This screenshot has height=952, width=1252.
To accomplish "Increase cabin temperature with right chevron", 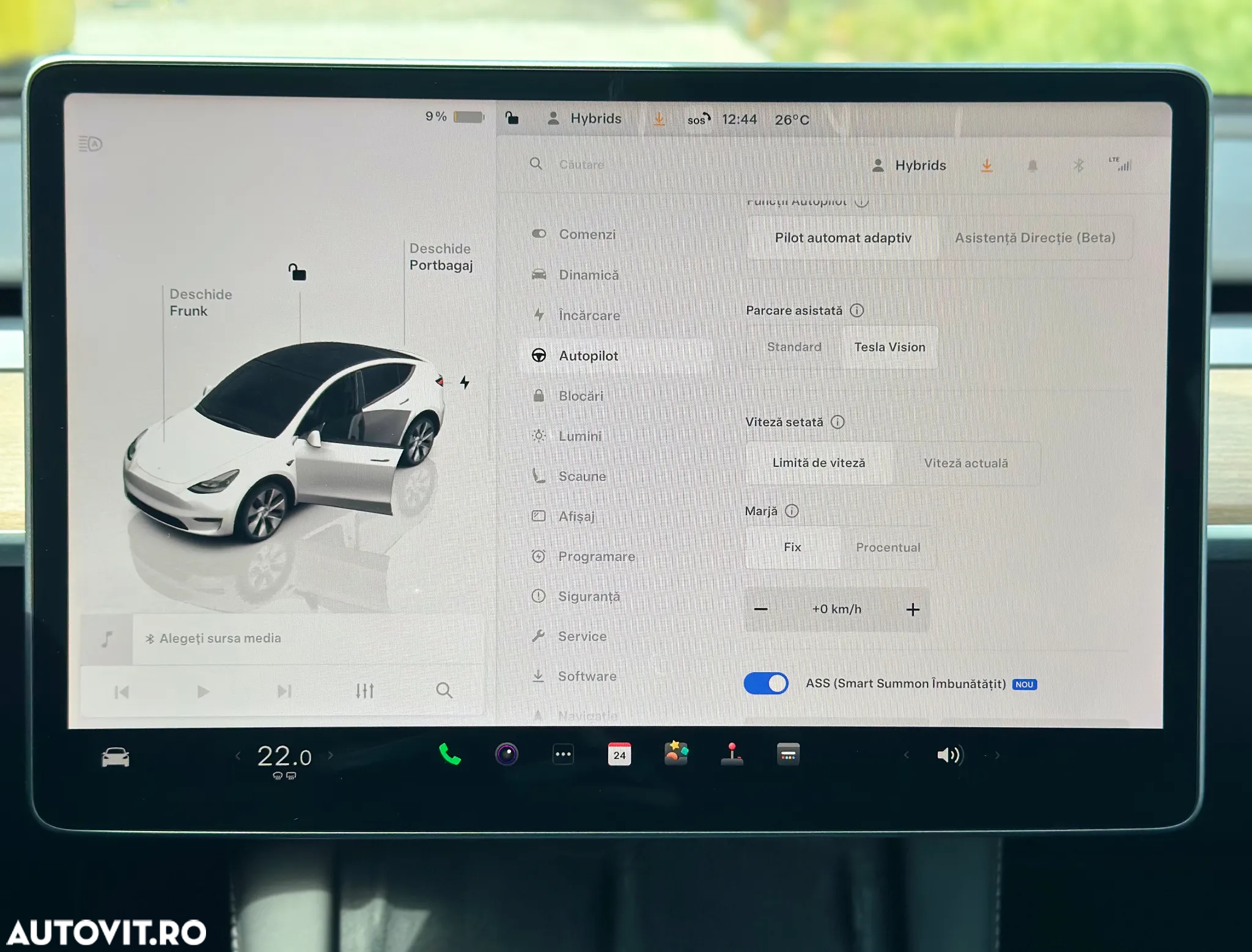I will pyautogui.click(x=331, y=755).
